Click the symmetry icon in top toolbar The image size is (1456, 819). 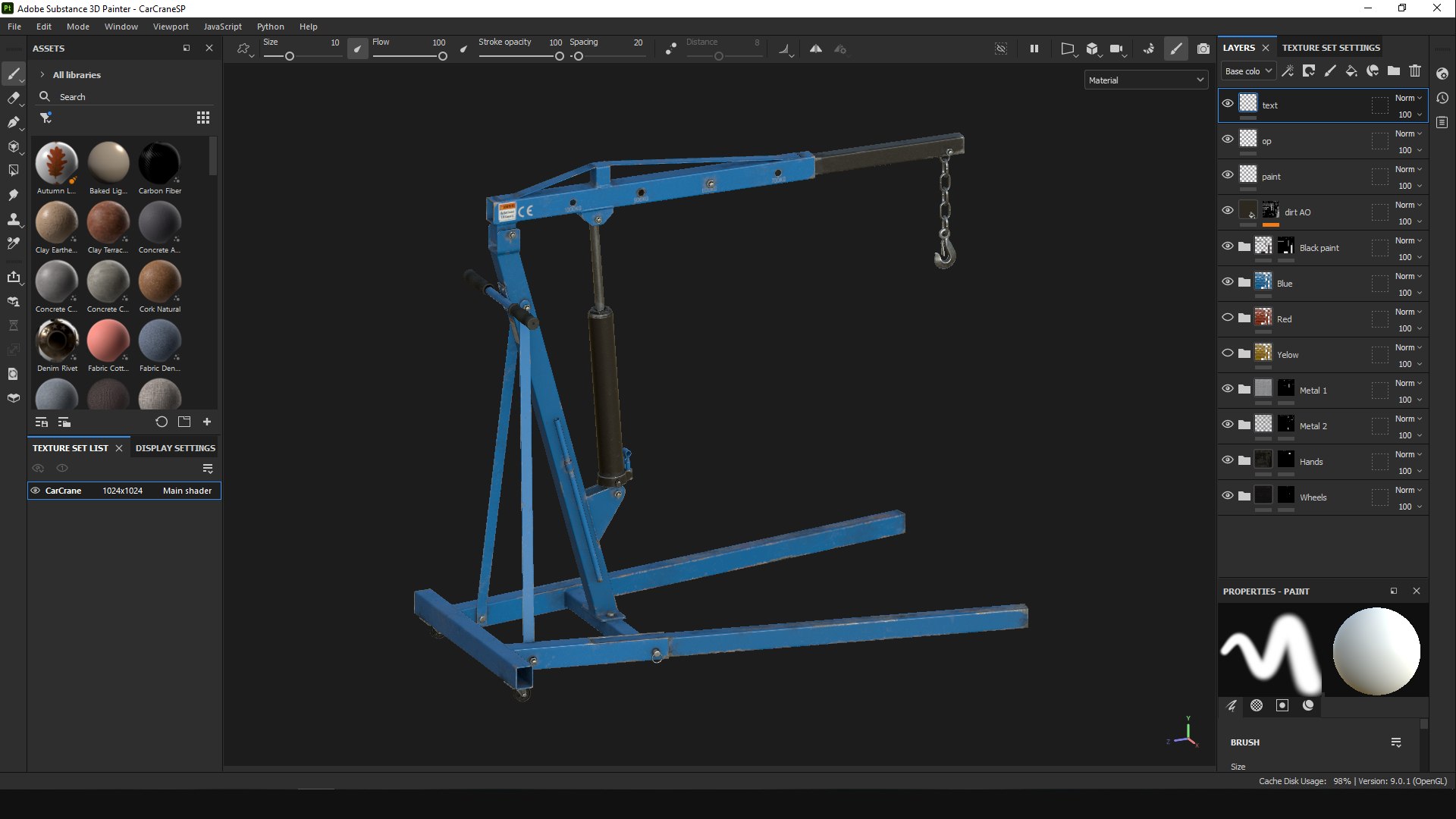(816, 49)
